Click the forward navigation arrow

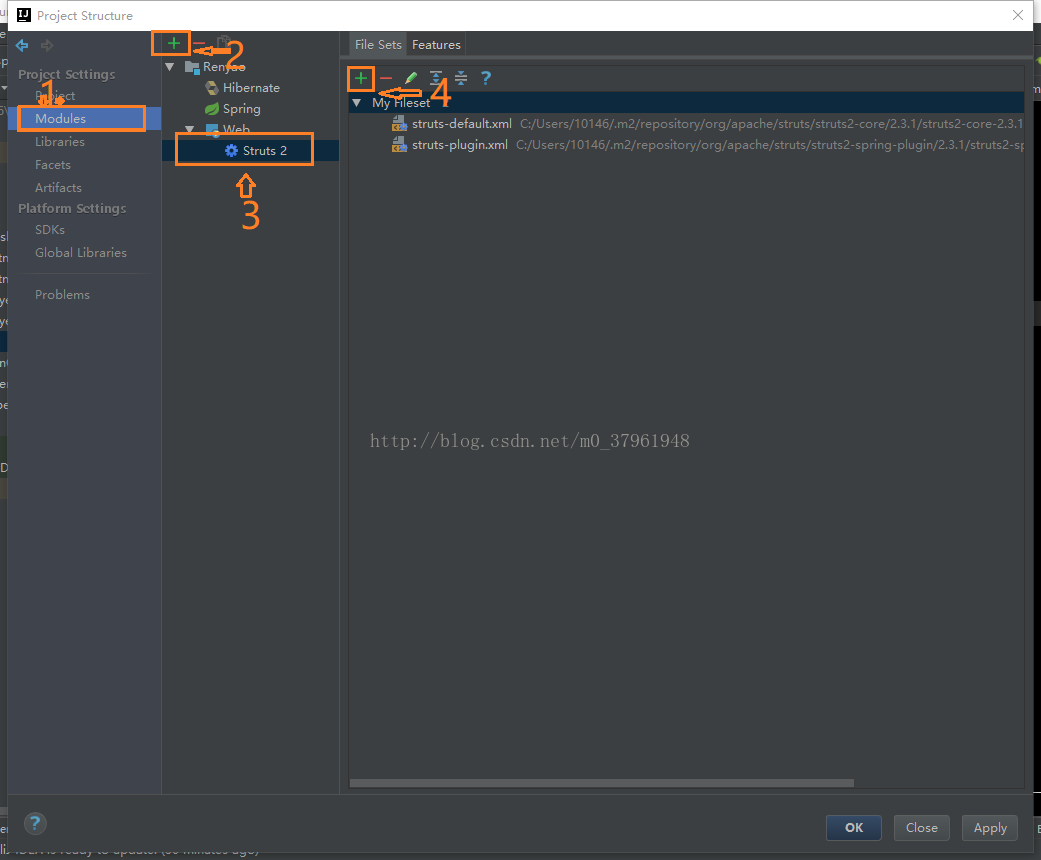pos(46,45)
